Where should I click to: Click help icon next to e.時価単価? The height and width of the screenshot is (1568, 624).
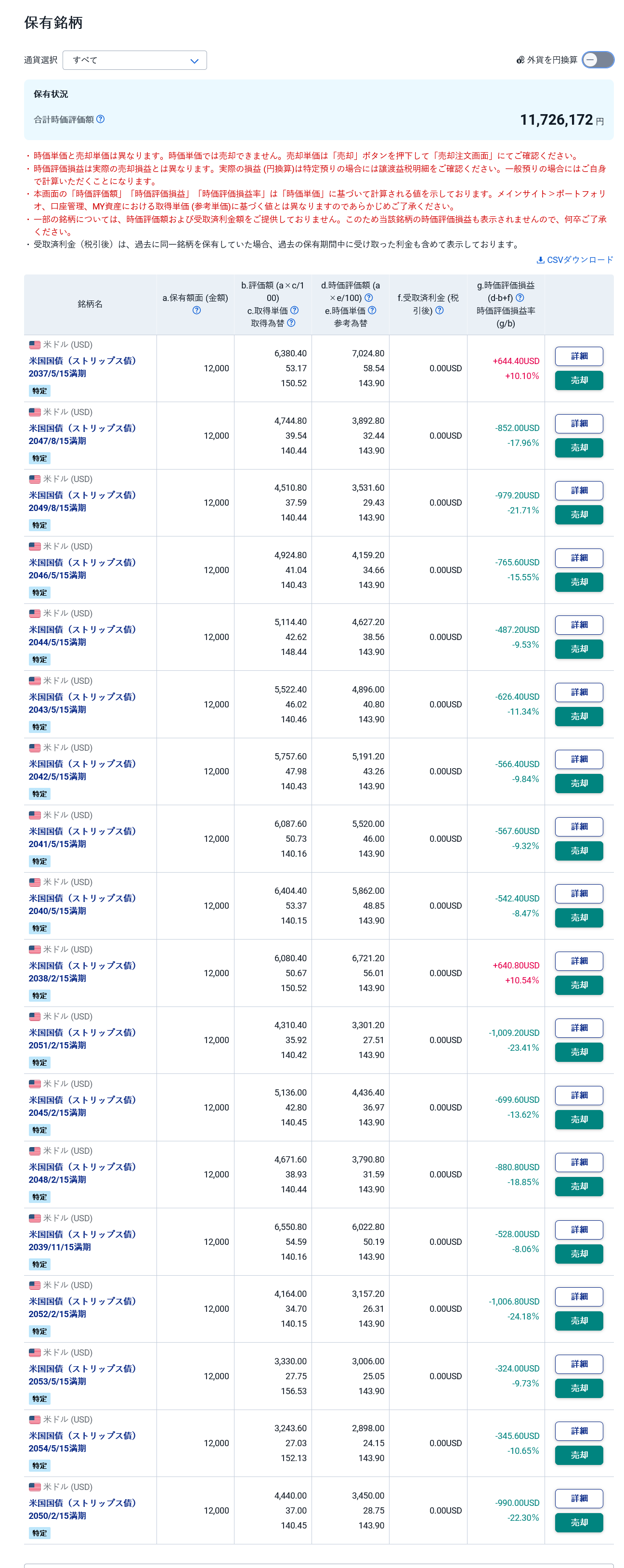[x=372, y=311]
